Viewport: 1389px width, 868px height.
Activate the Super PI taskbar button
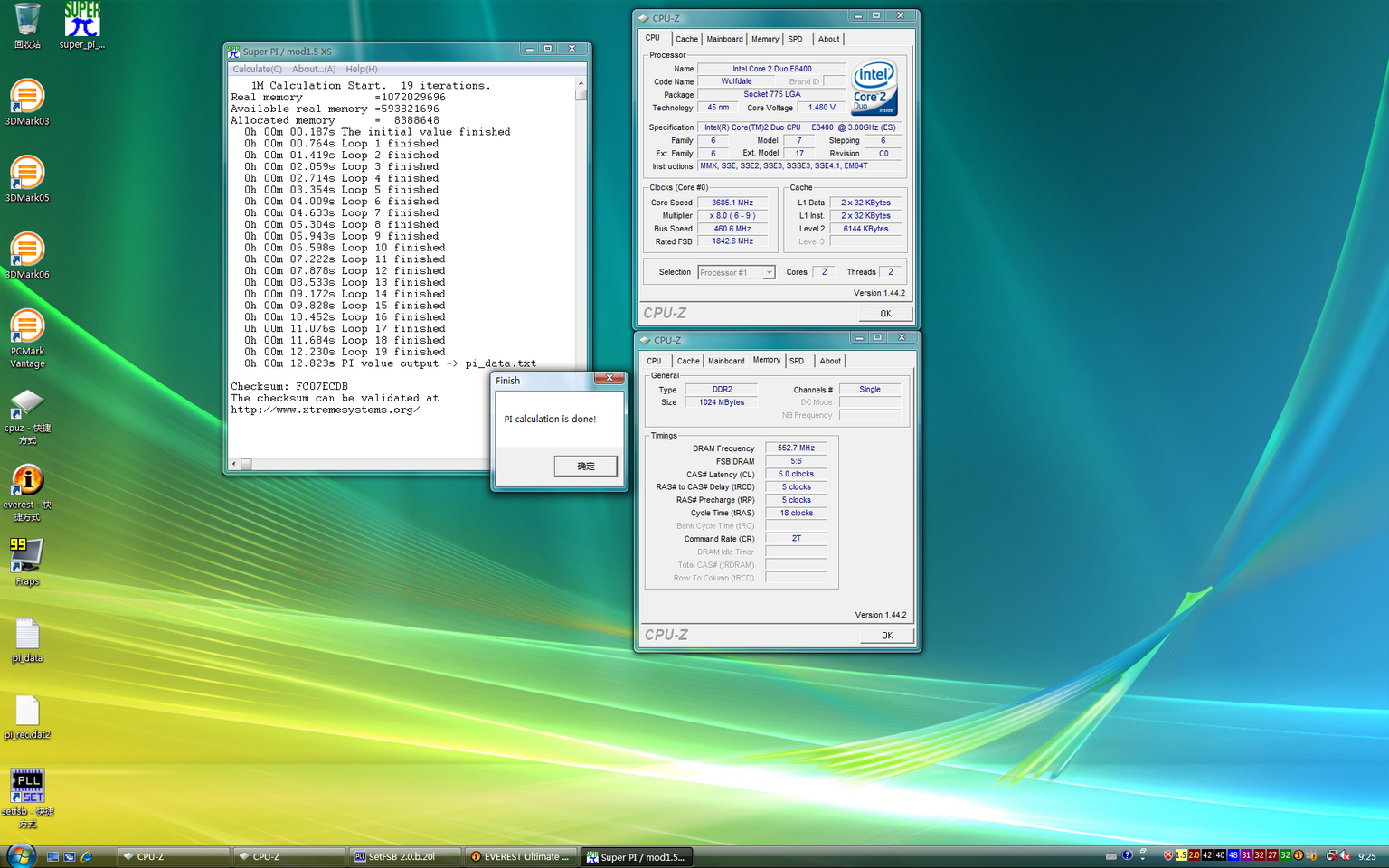point(637,856)
